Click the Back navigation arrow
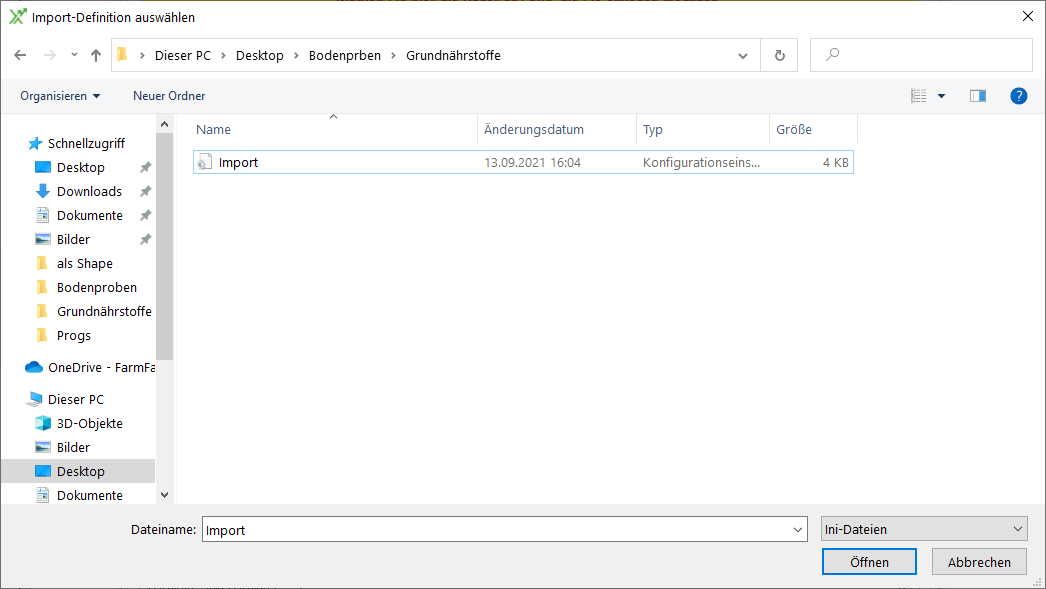The width and height of the screenshot is (1046, 589). click(x=20, y=56)
